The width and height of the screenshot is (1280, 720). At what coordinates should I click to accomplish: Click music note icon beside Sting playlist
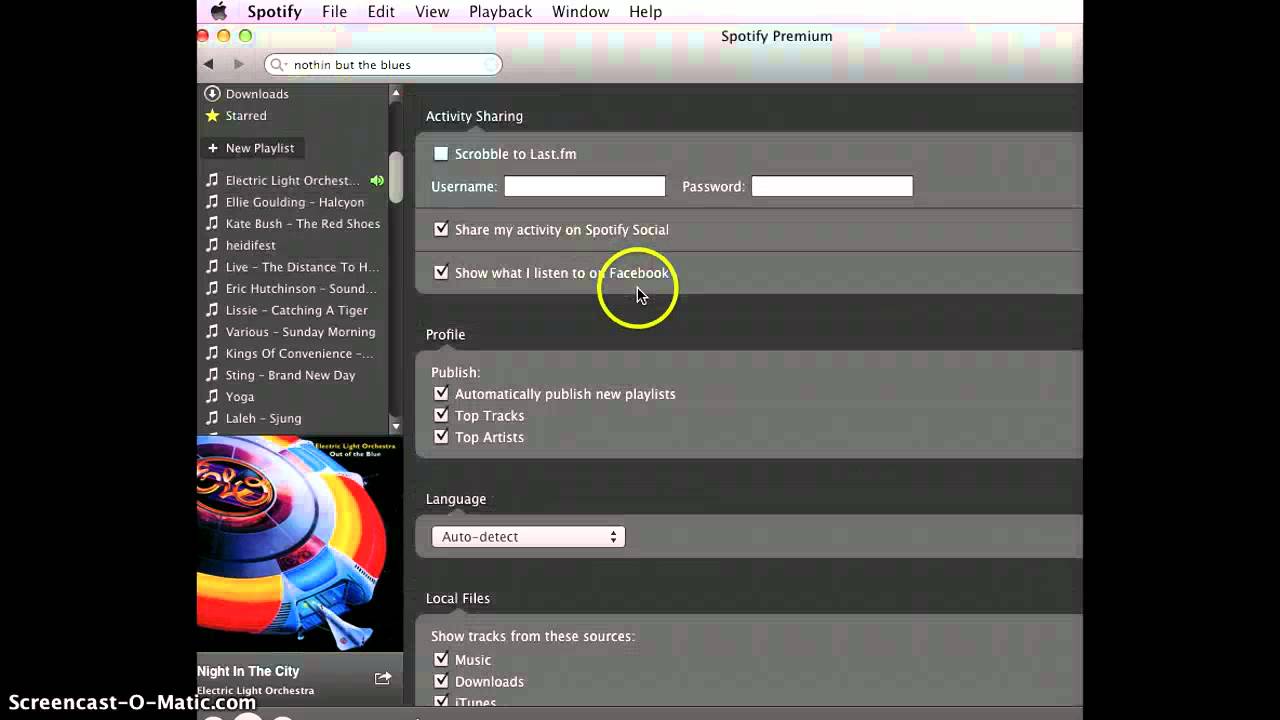pos(212,375)
